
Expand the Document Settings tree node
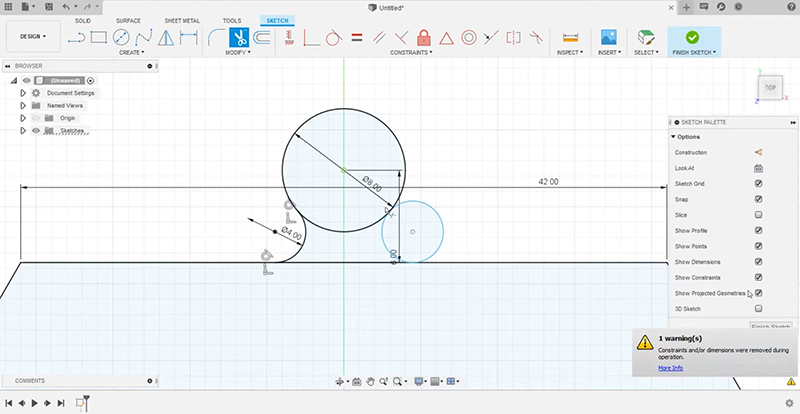[22, 92]
